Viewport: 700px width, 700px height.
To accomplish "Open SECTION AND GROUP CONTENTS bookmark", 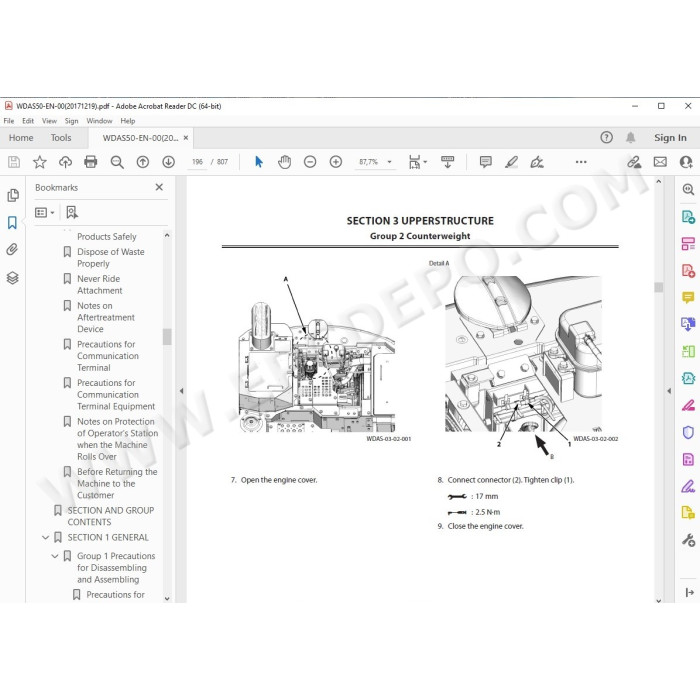I will click(x=111, y=516).
